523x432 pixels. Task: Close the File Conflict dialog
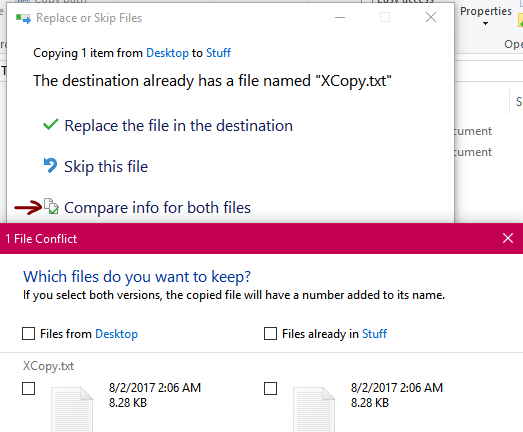tap(508, 238)
